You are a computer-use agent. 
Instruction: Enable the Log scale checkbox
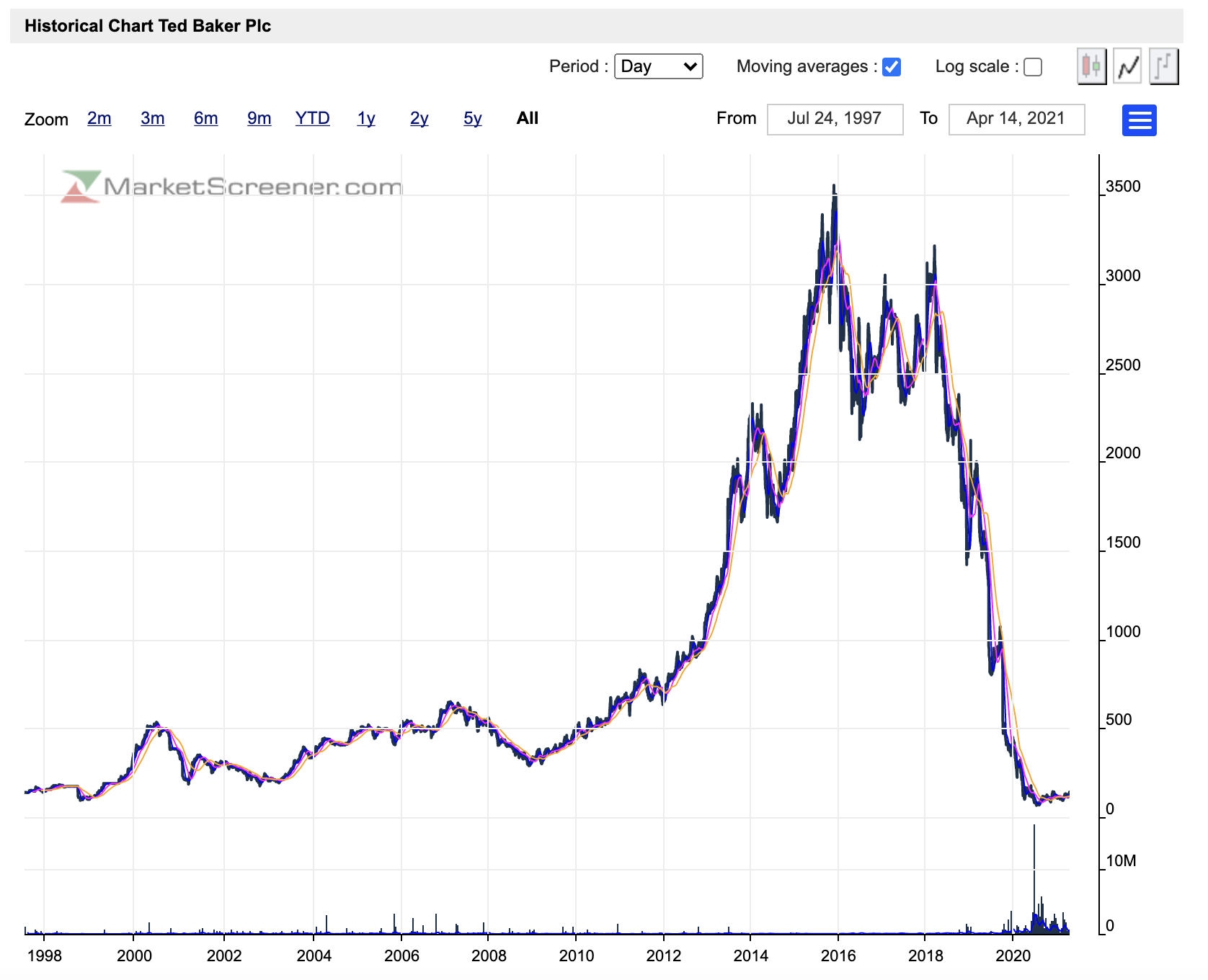coord(1033,67)
